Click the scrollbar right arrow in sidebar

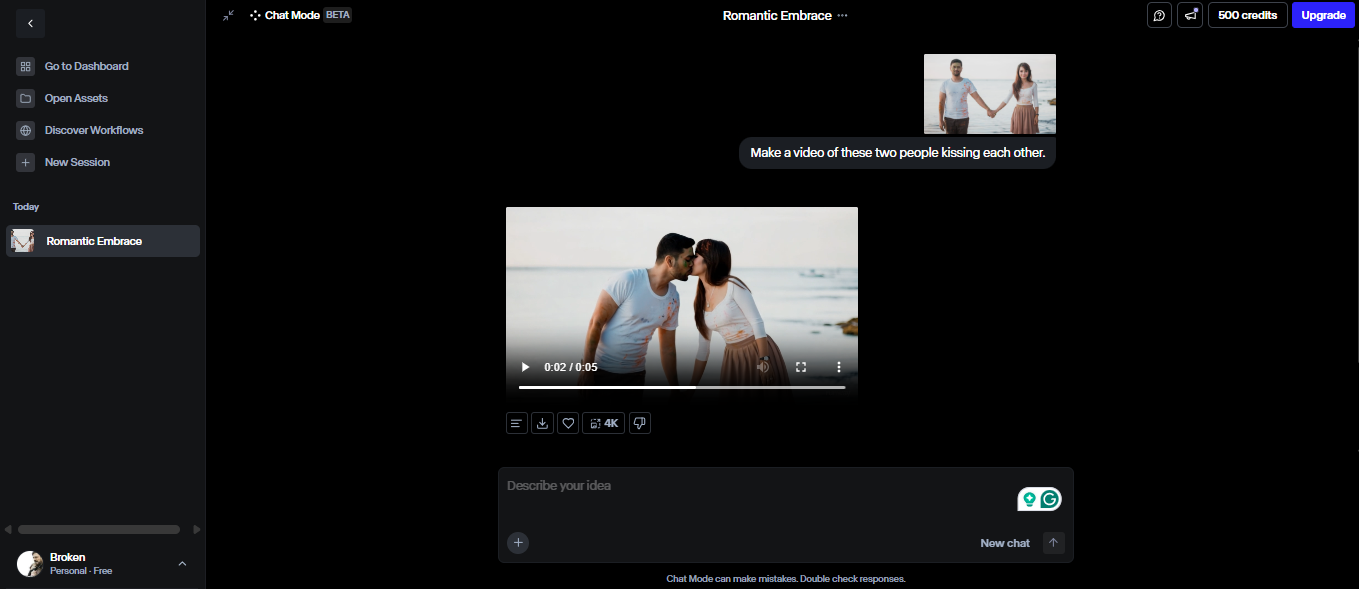coord(197,529)
